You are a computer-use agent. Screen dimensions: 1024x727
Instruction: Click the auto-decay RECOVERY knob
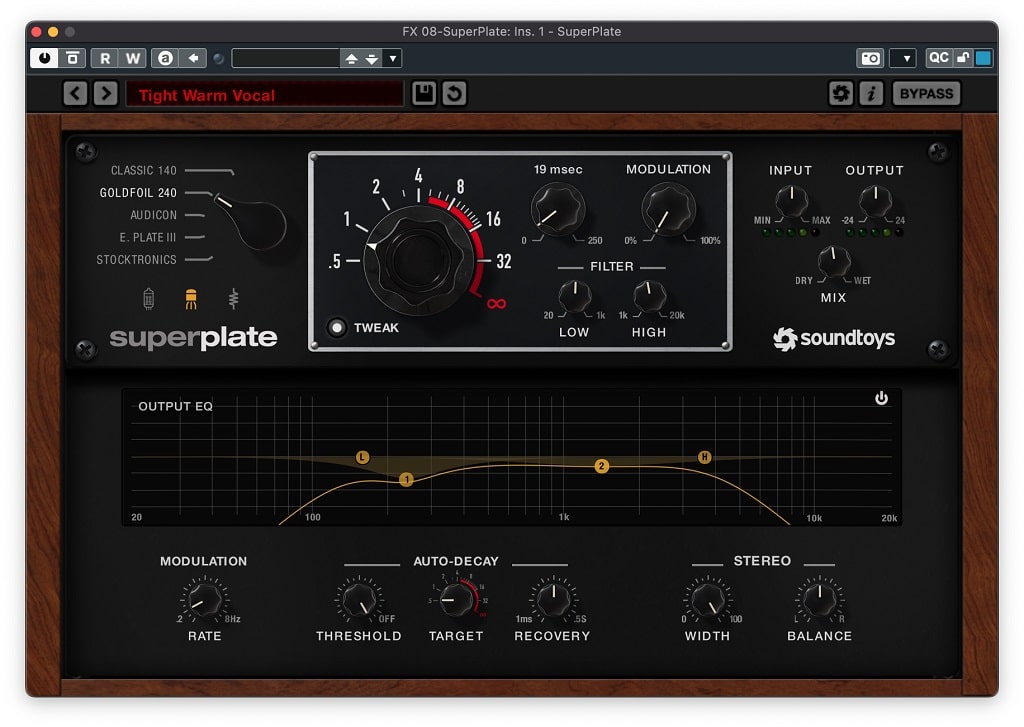pos(553,600)
